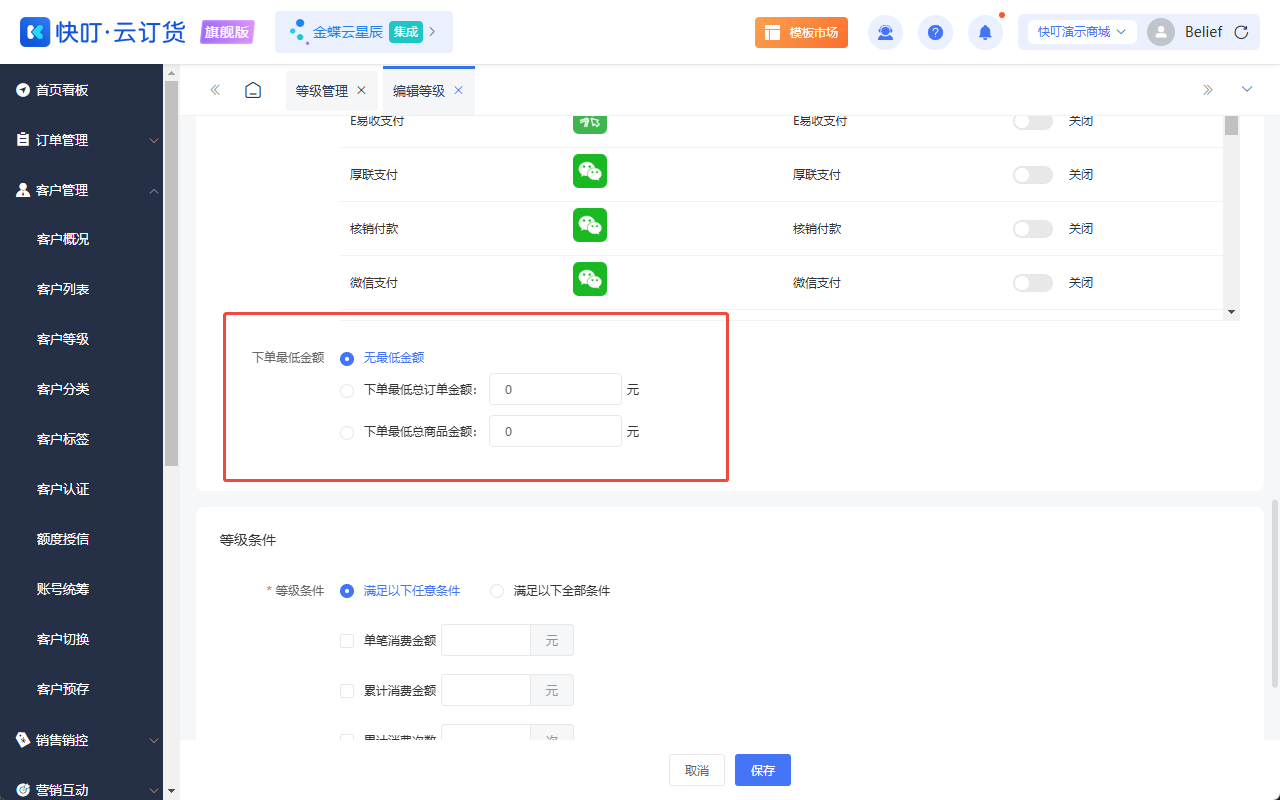This screenshot has height=800, width=1280.
Task: Click the 下单最低总商品金额 input field
Action: point(555,432)
